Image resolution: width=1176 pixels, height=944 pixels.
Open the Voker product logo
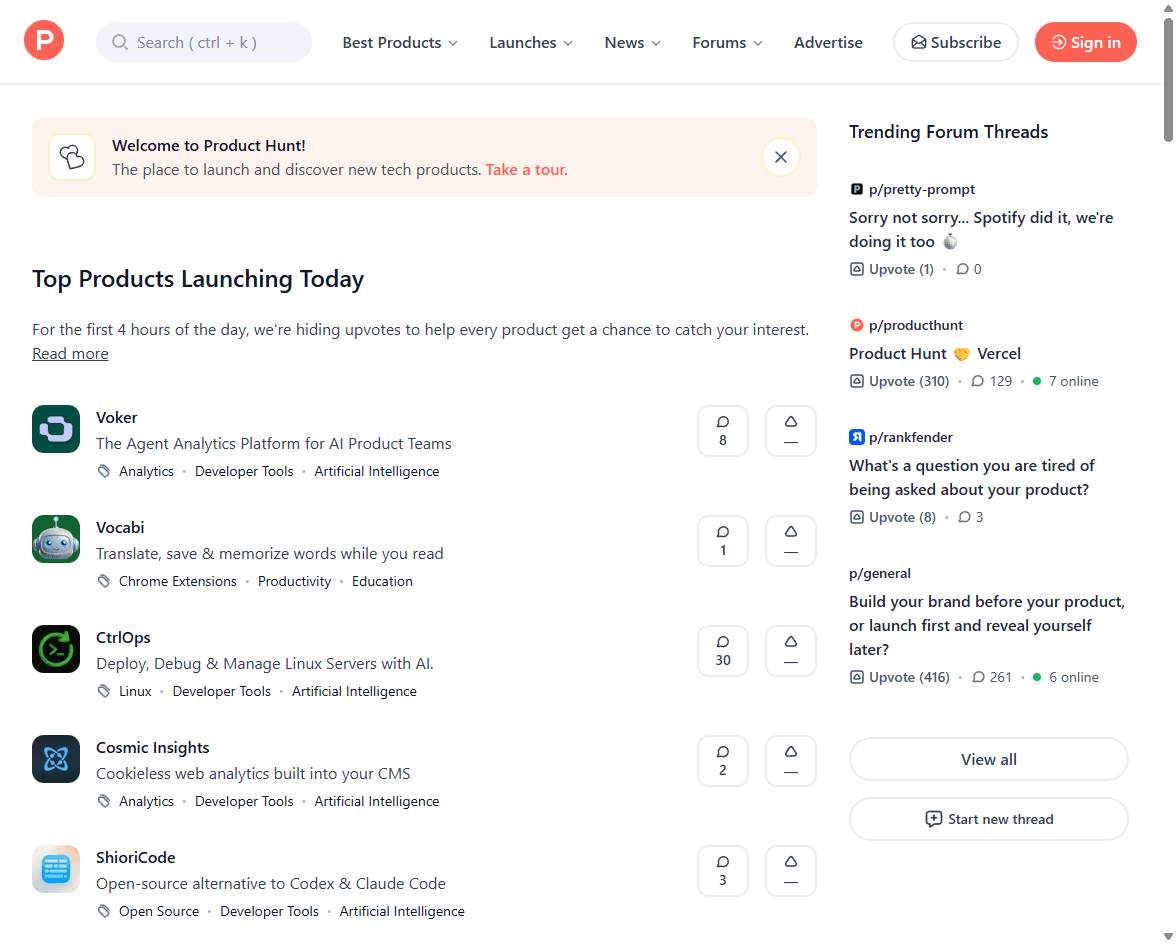tap(56, 429)
